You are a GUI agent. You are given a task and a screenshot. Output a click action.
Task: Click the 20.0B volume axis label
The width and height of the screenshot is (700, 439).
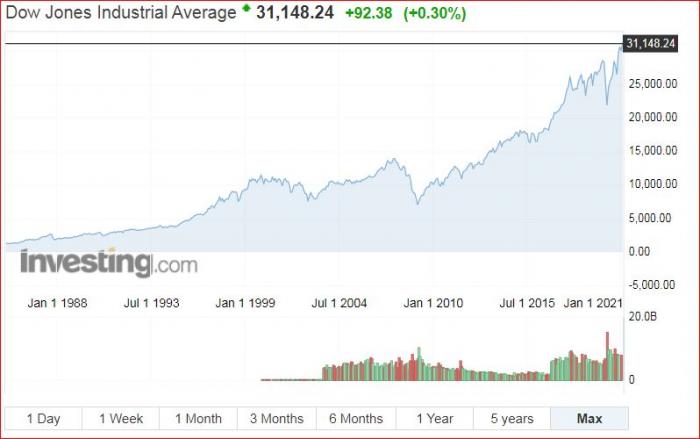[x=638, y=316]
